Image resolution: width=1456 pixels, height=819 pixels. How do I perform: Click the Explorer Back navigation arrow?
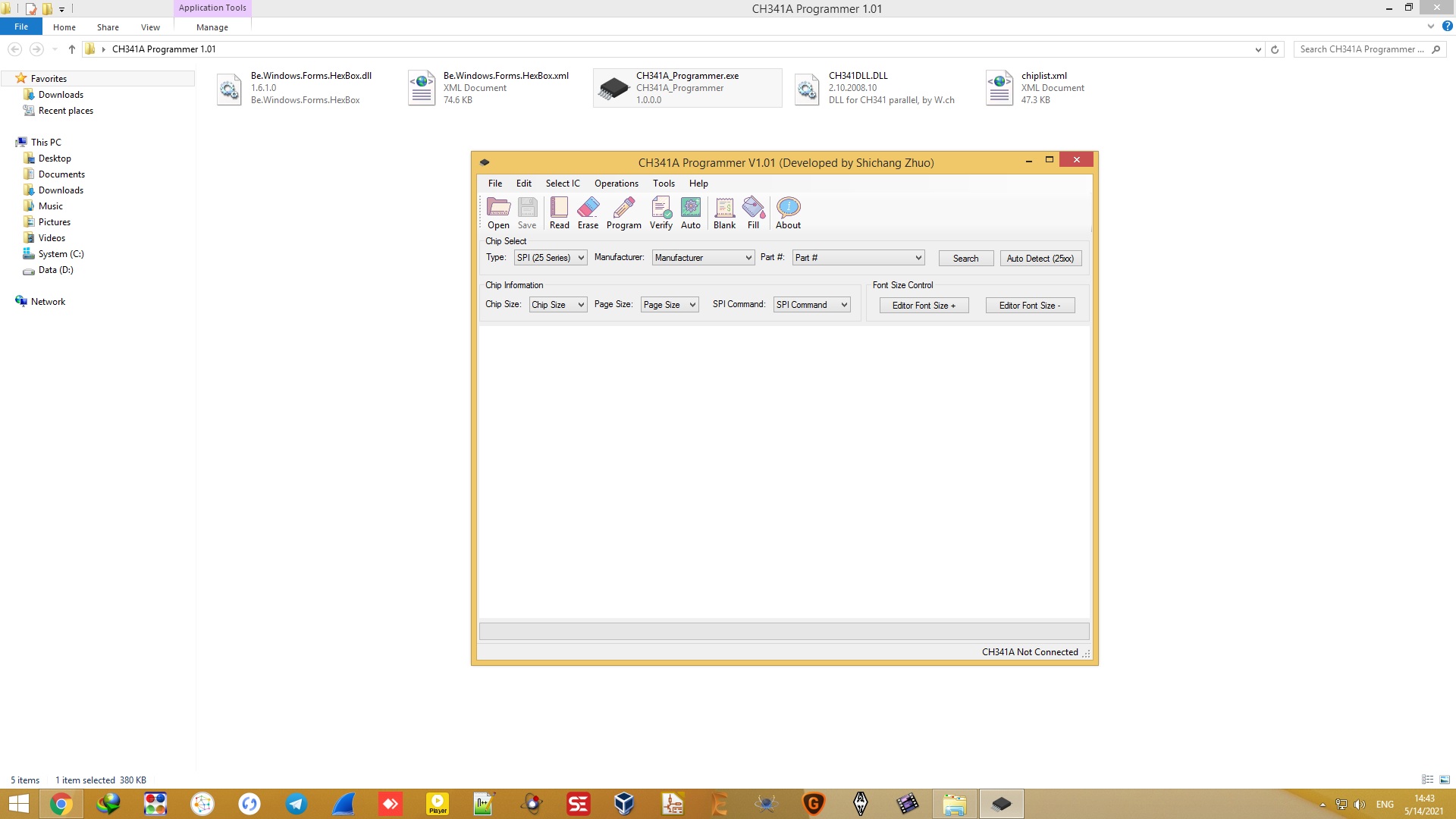(x=14, y=49)
